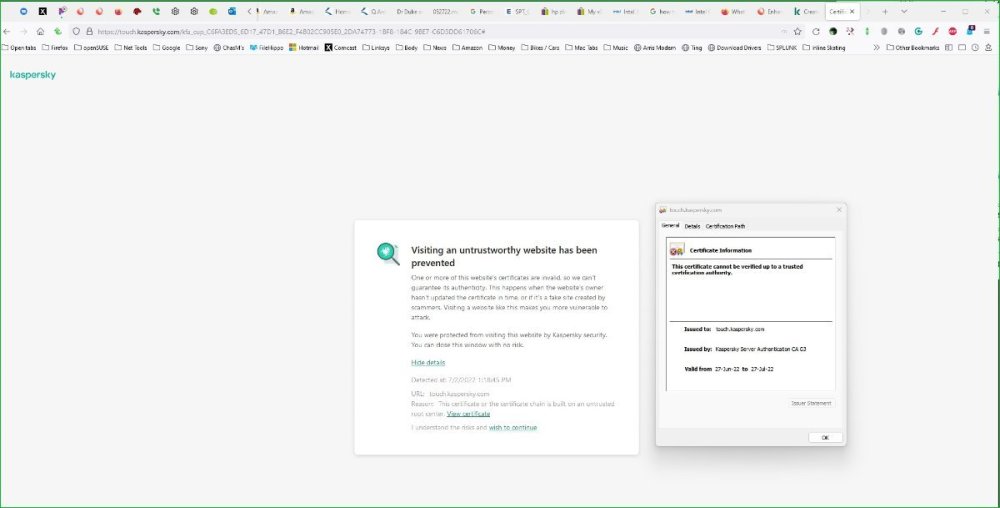Click the View certificate link
This screenshot has height=508, width=1000.
click(468, 414)
